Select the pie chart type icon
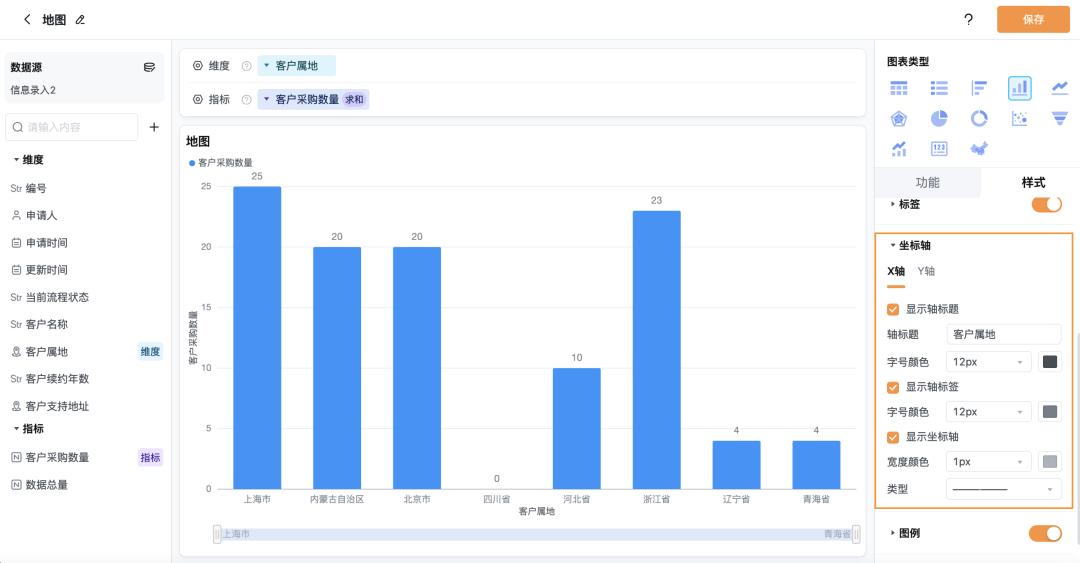This screenshot has width=1080, height=563. pyautogui.click(x=939, y=119)
